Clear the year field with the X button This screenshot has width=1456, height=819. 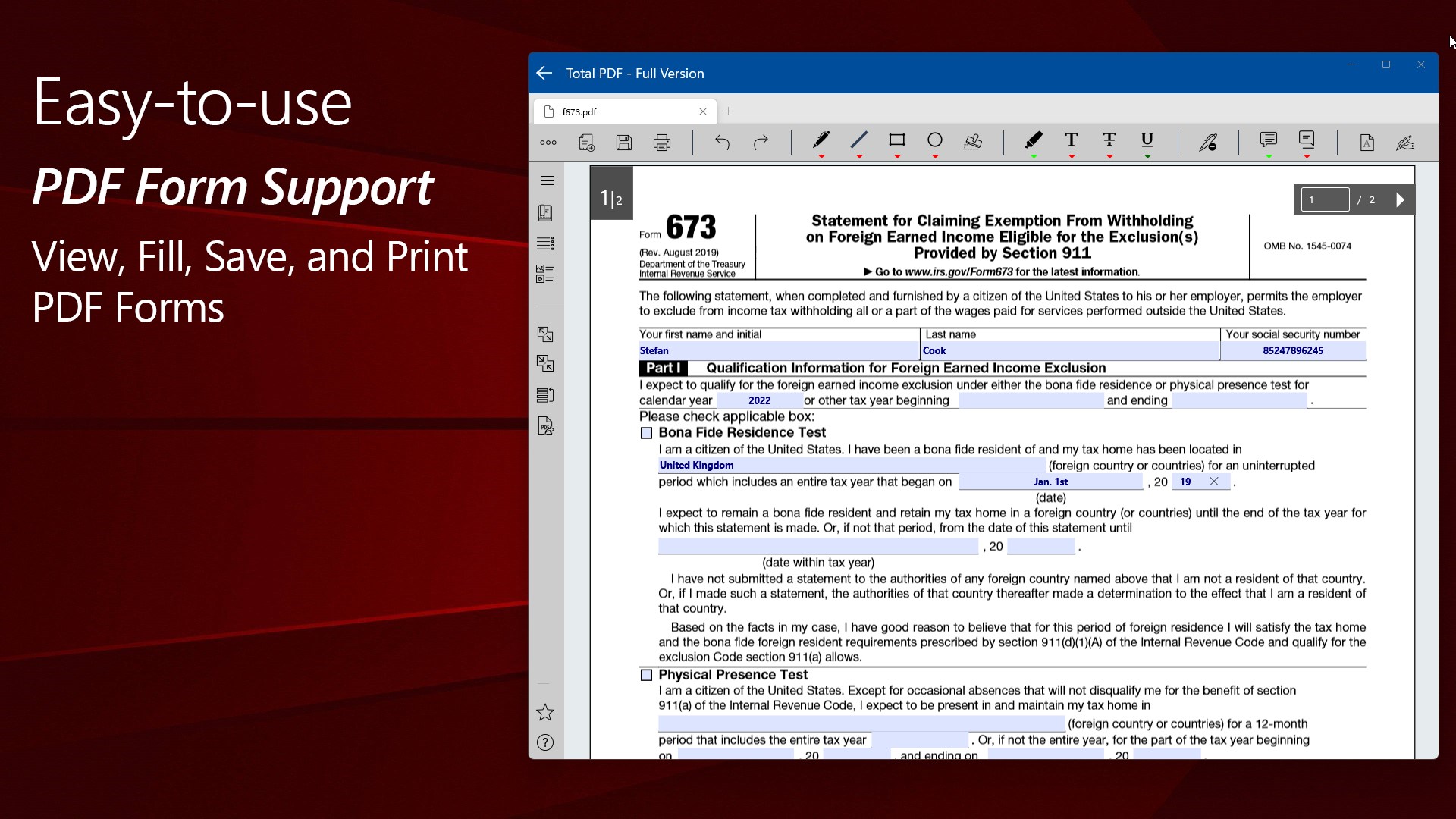pos(1214,482)
